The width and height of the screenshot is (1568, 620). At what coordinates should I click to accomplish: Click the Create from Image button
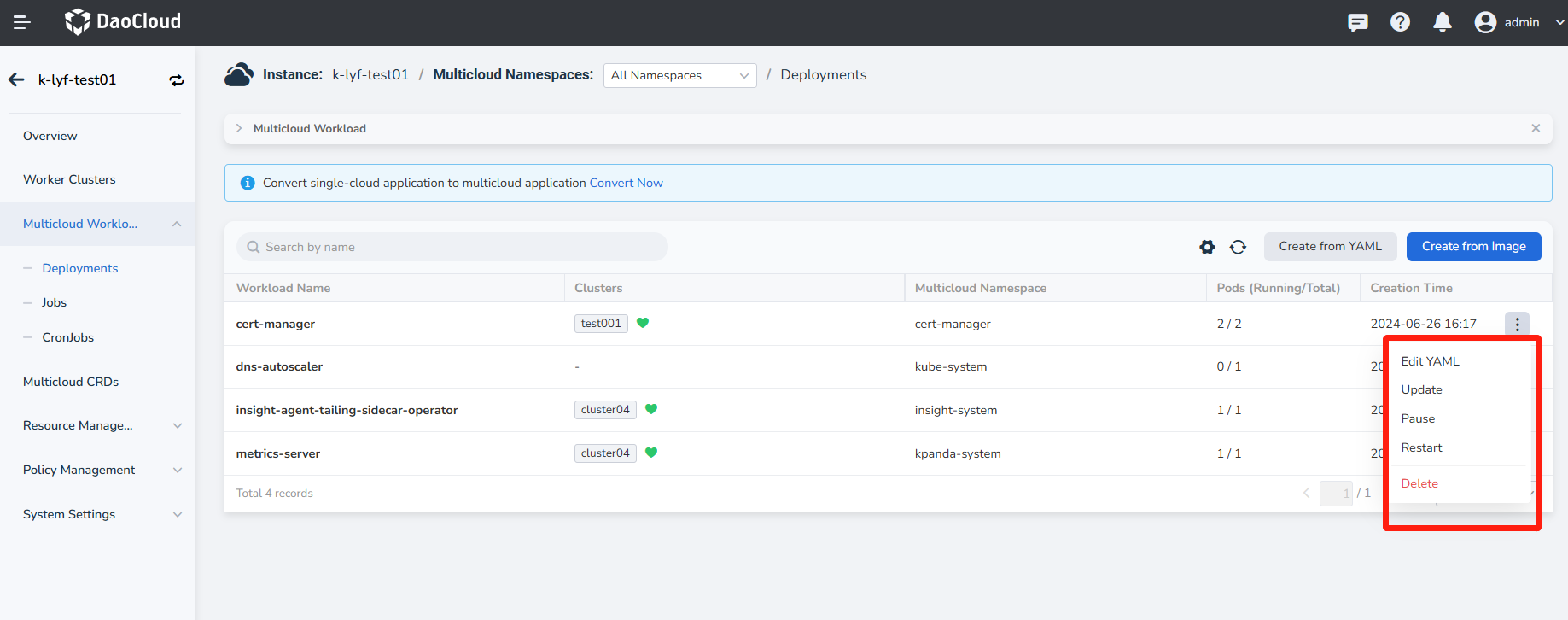(1473, 246)
